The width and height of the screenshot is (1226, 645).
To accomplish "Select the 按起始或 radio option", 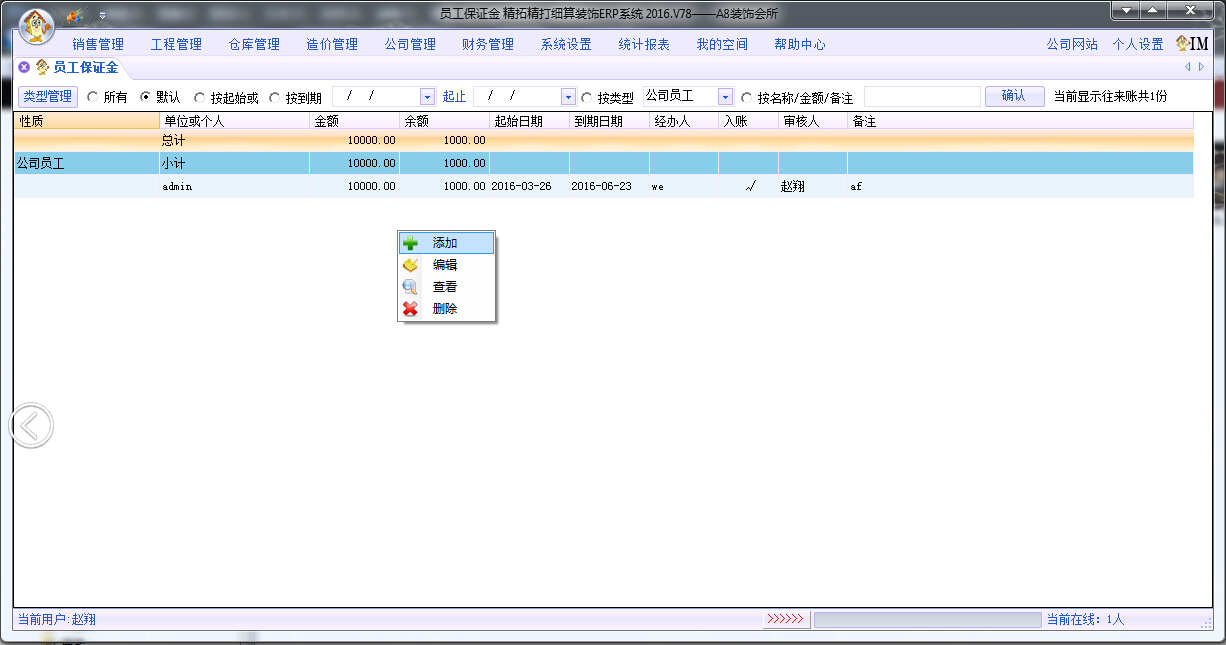I will (200, 97).
